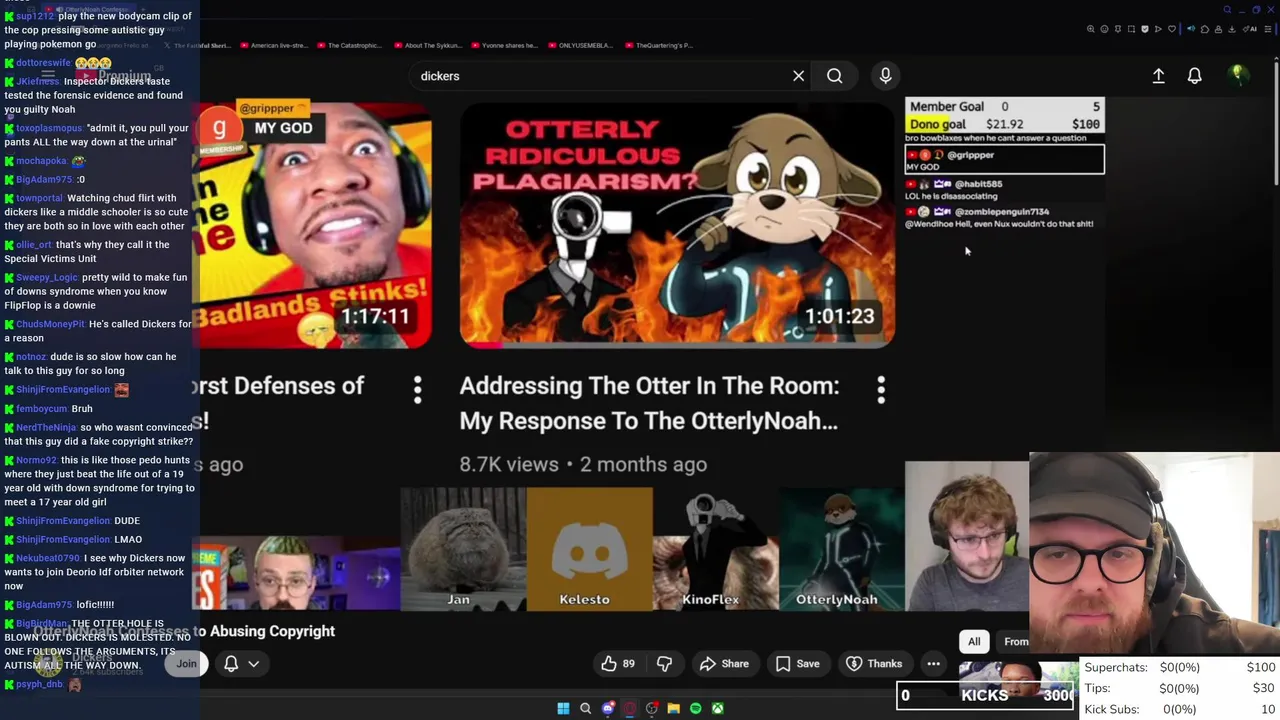Dislike the current video

point(664,663)
